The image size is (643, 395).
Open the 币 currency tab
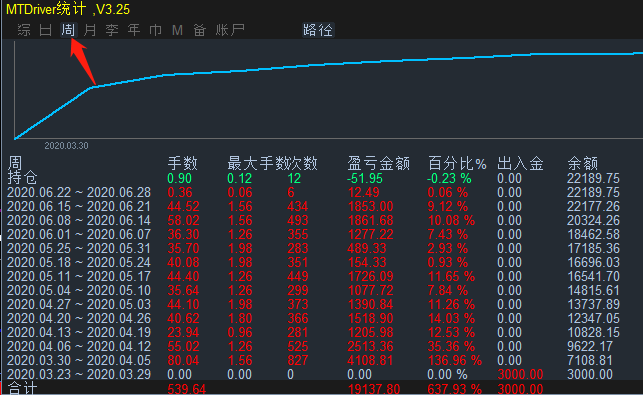[x=155, y=30]
